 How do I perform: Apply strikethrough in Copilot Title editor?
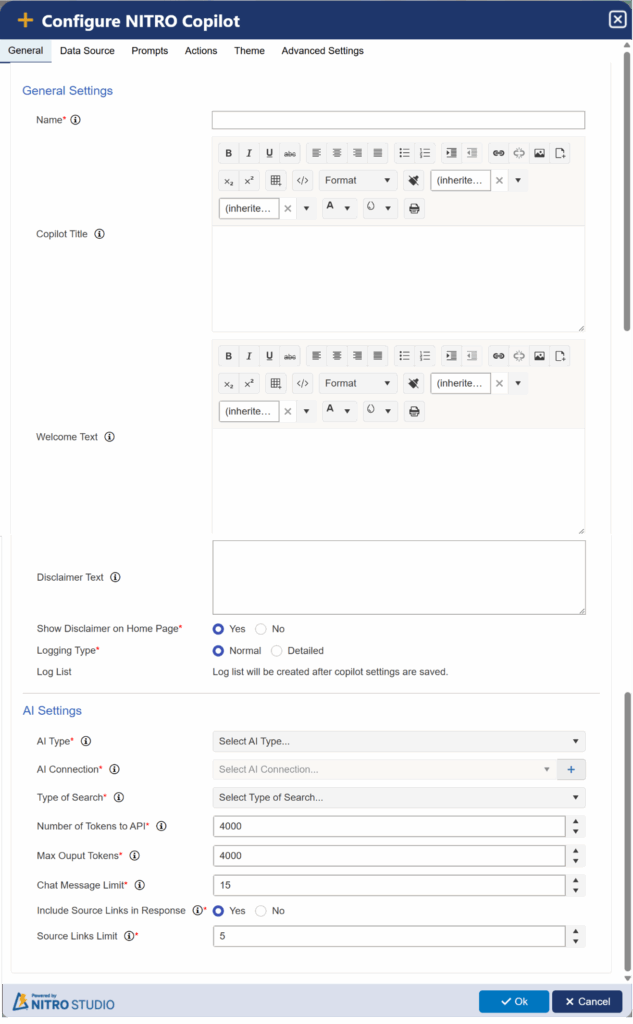(289, 153)
